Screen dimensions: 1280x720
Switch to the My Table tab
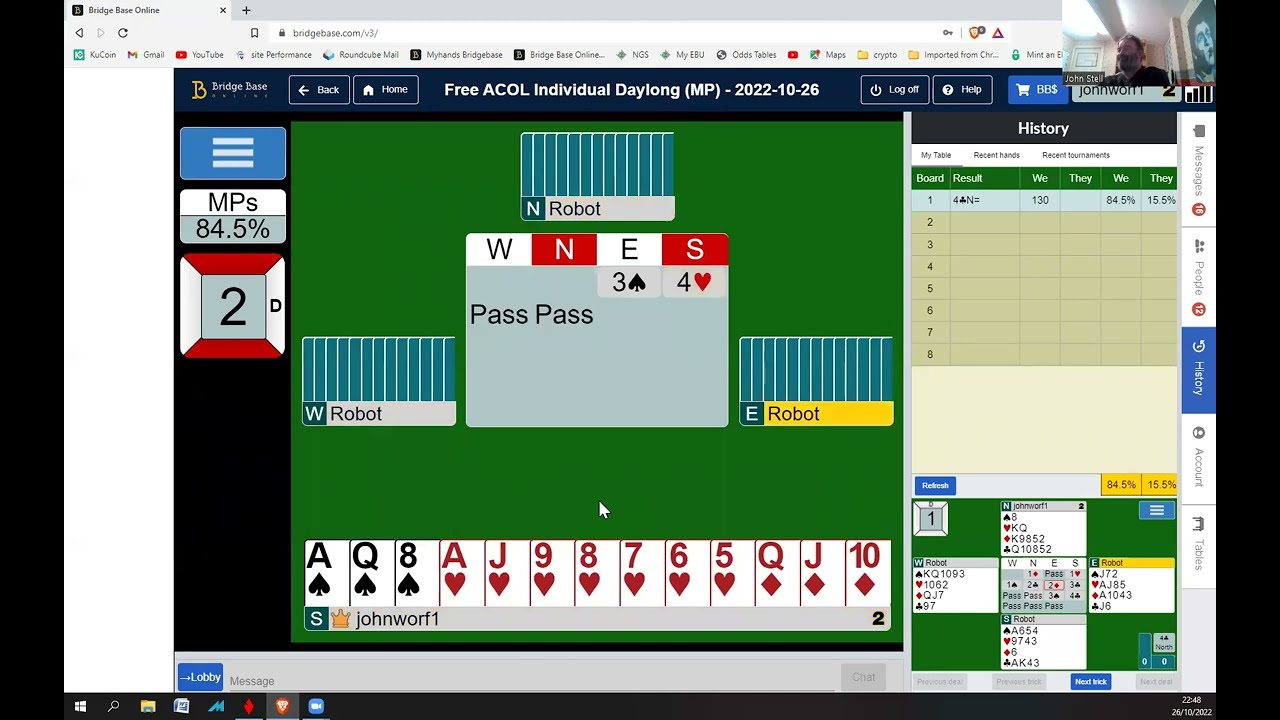click(936, 155)
